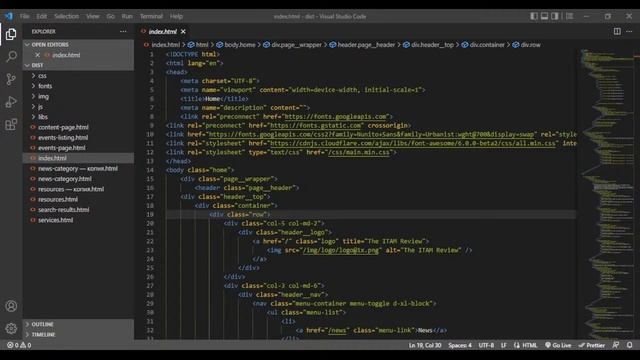
Task: Expand the Timeline section
Action: pos(78,334)
